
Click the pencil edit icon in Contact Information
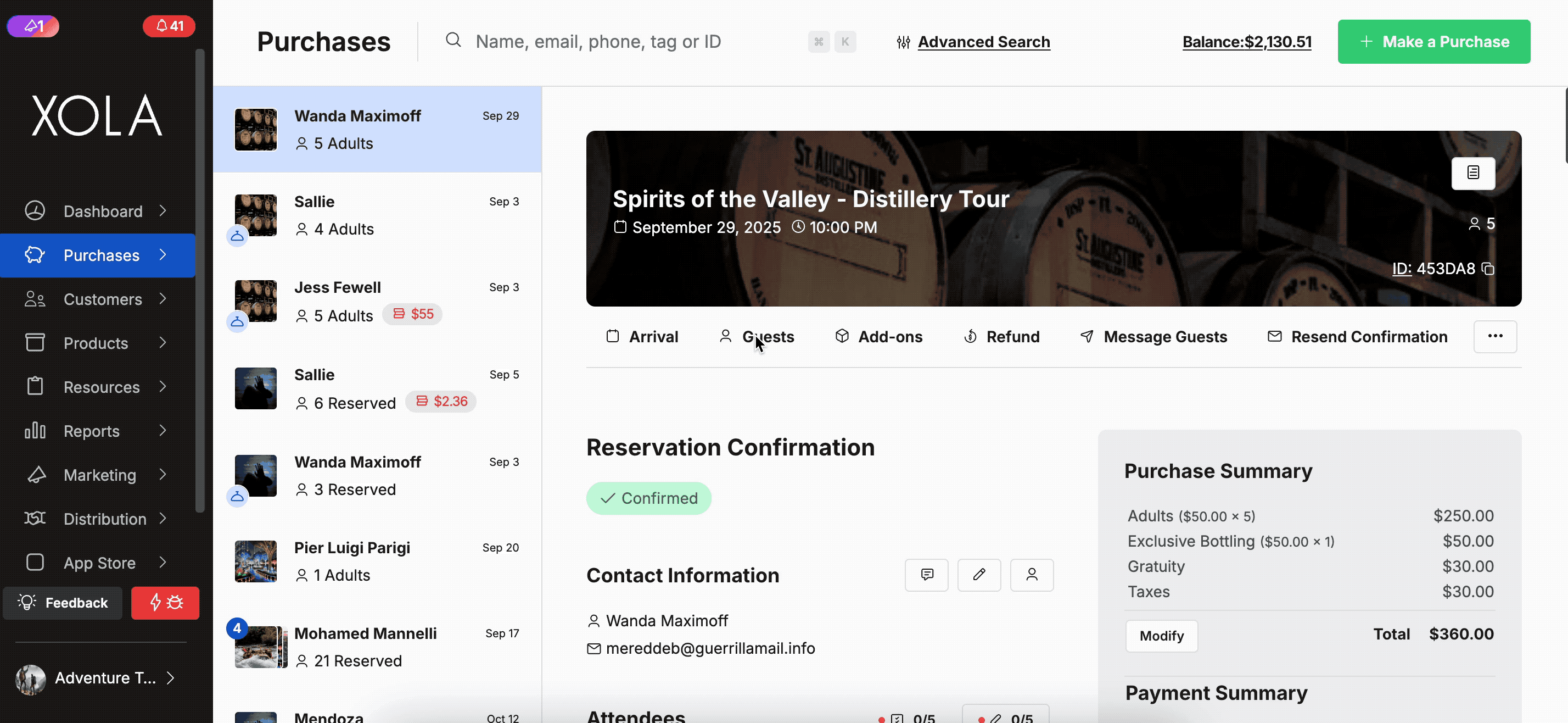pyautogui.click(x=978, y=574)
